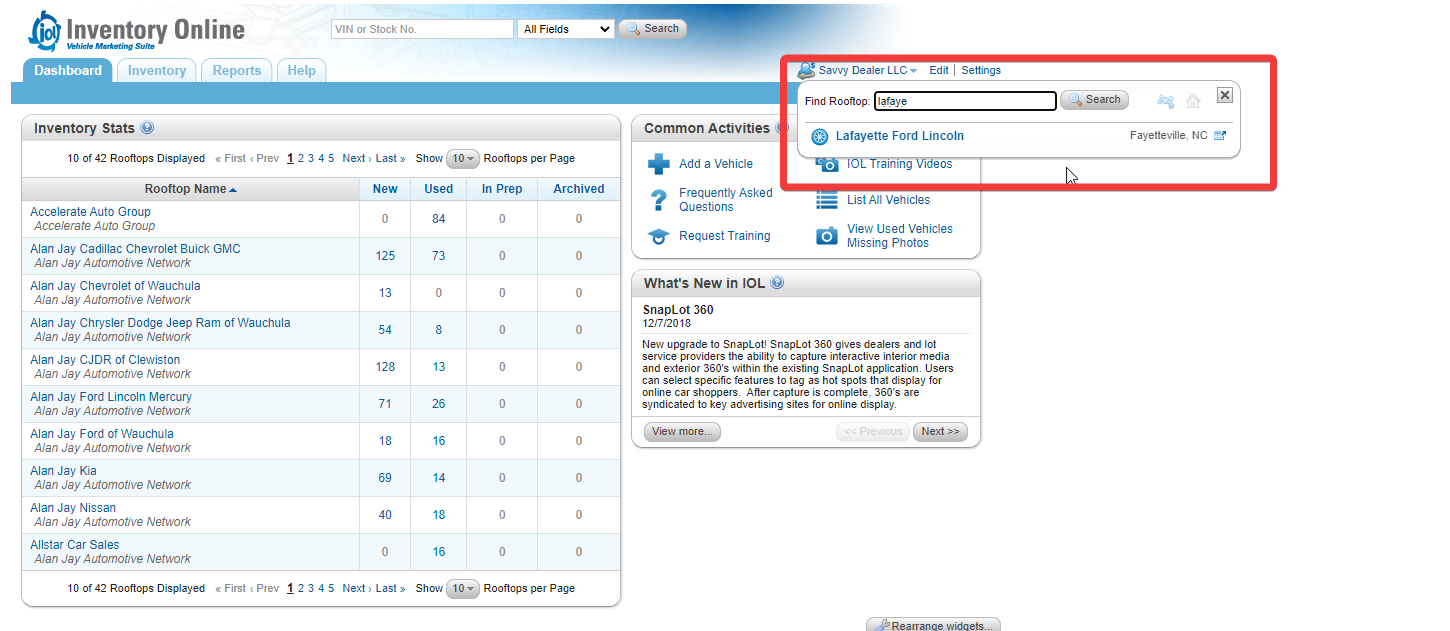Open Alan Jay Chevrolet of Wauchula rooftop
1450x631 pixels.
(115, 286)
